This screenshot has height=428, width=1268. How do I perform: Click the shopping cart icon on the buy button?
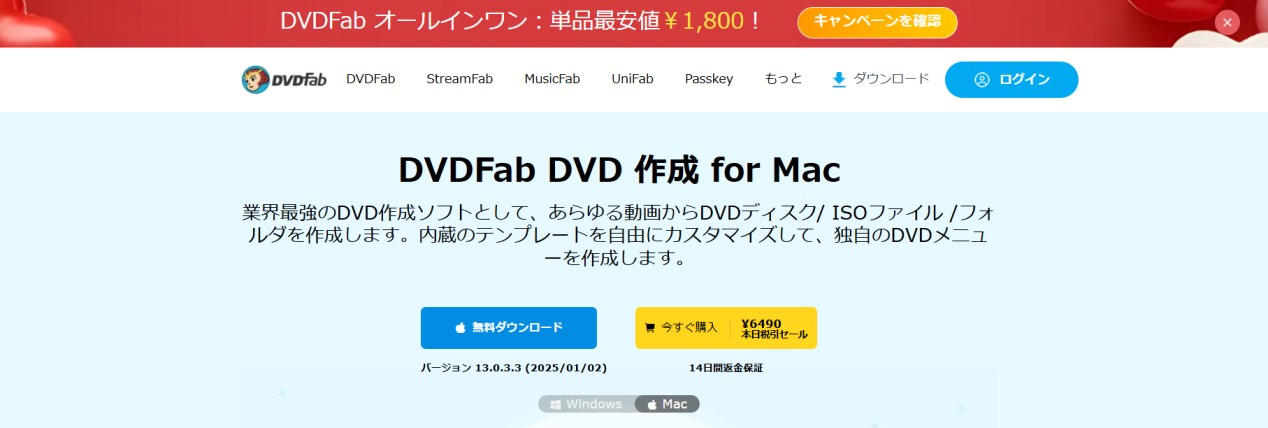[x=650, y=327]
